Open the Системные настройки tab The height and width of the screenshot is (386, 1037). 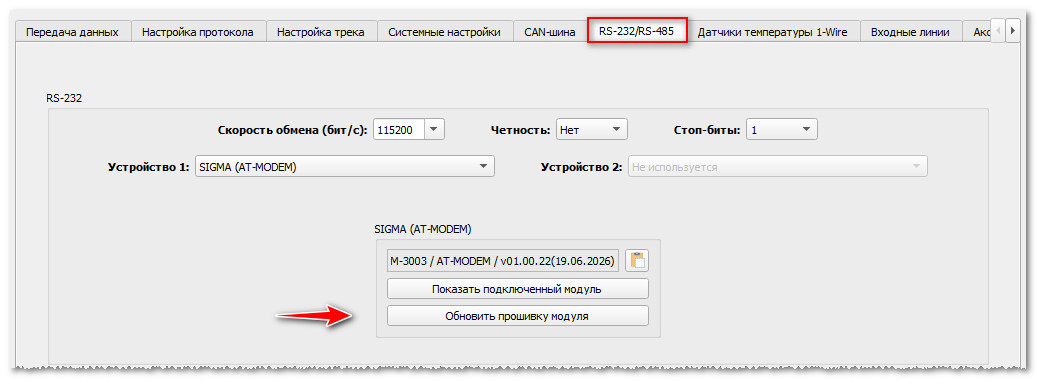click(444, 32)
